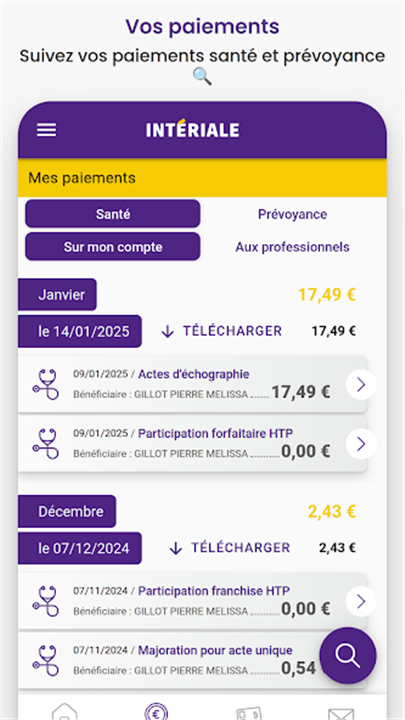The width and height of the screenshot is (405, 720).
Task: Click stethoscope icon for Participation forfaitaire HTP
Action: (x=46, y=444)
